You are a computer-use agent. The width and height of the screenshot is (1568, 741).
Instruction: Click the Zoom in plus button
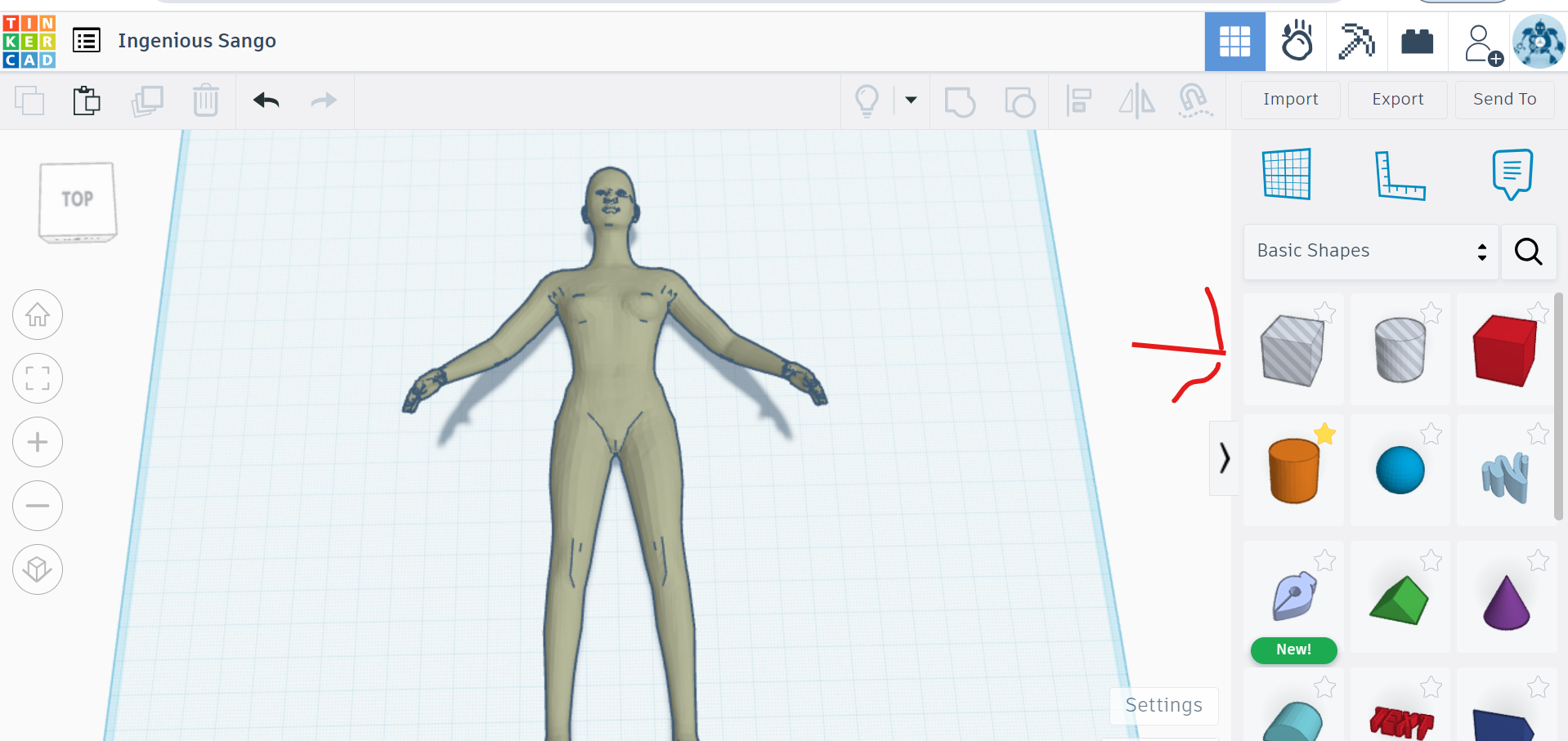pos(38,442)
